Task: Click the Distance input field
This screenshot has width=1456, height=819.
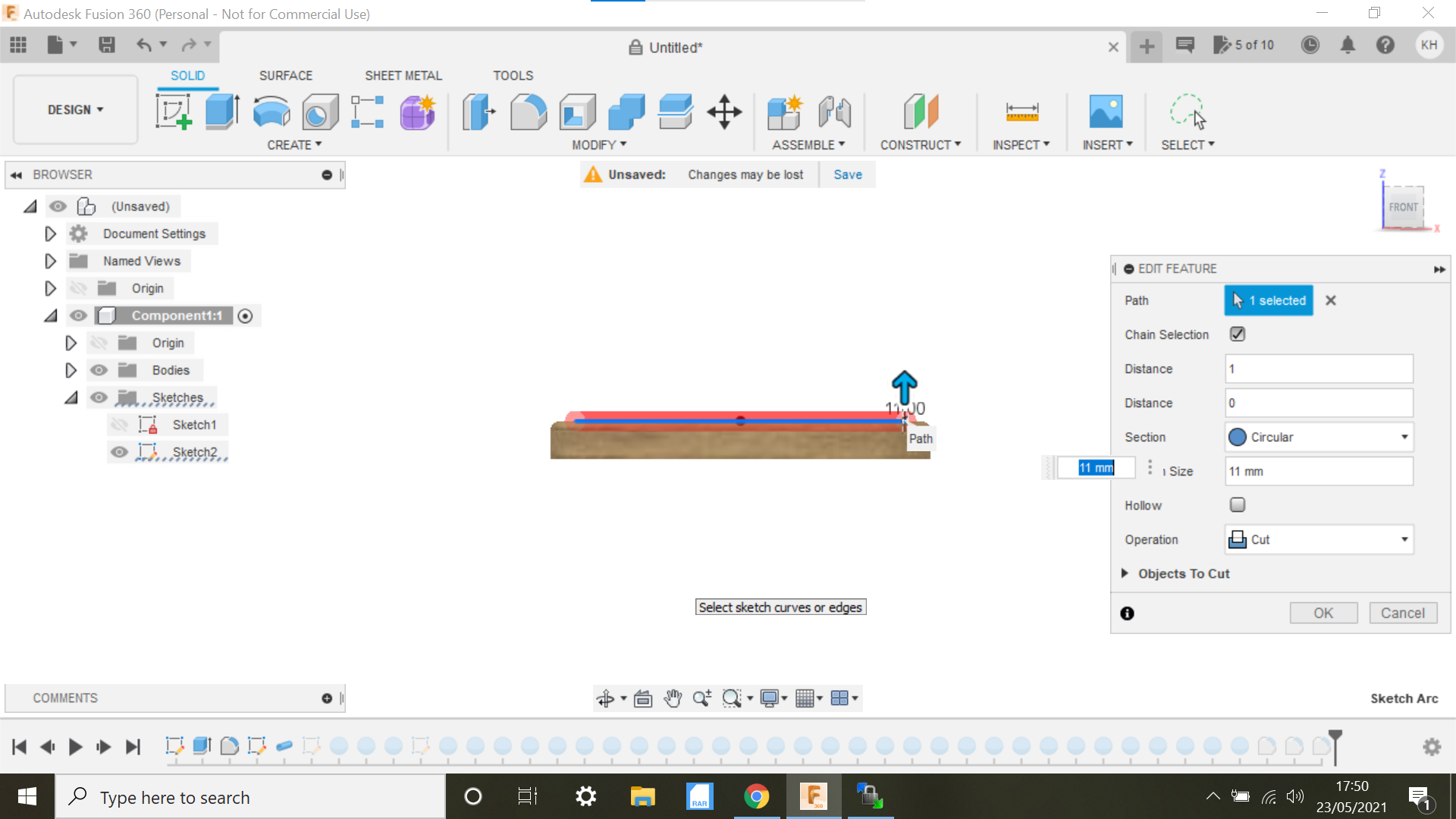Action: pyautogui.click(x=1318, y=369)
